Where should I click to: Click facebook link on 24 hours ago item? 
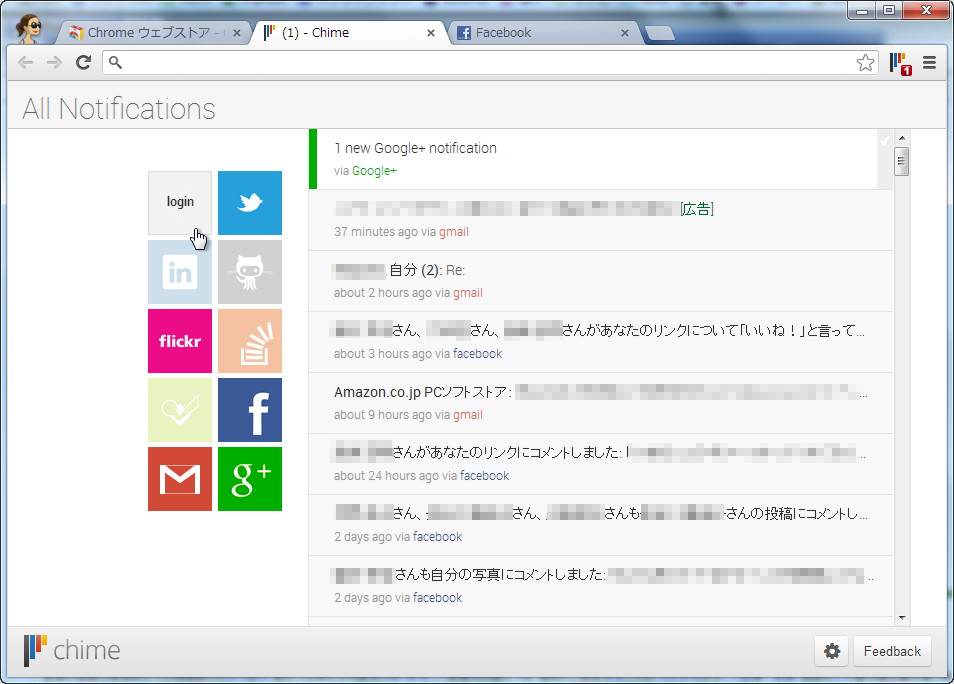pos(484,475)
